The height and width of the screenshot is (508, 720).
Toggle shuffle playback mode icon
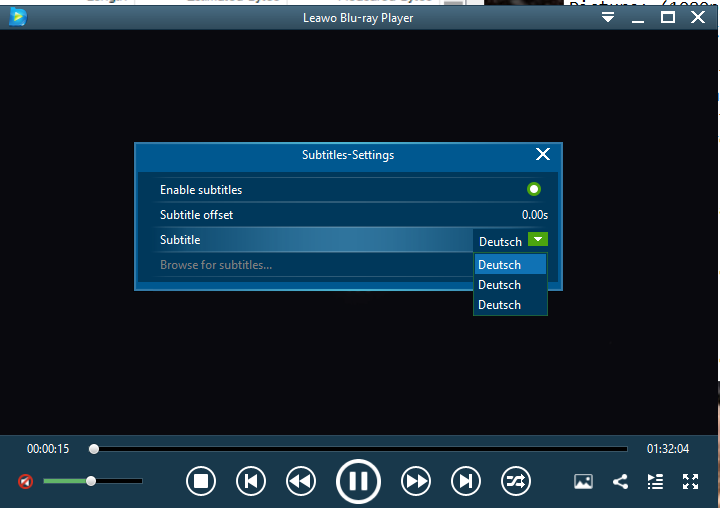tap(516, 481)
